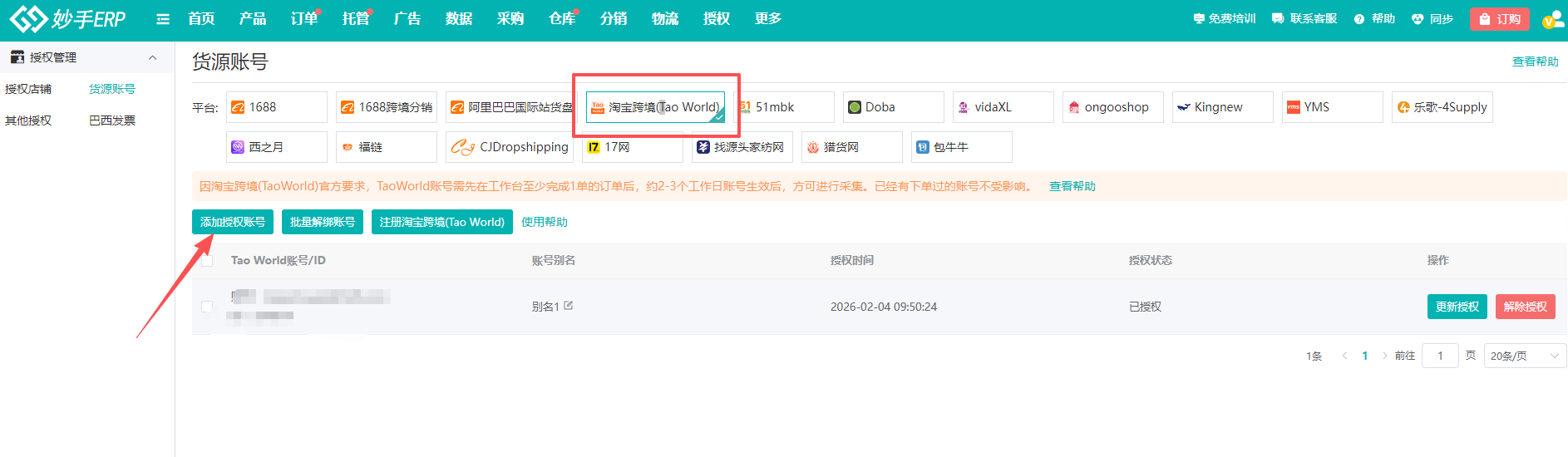Screen dimensions: 1568x457
Task: Go to next page arrow
Action: pos(1384,356)
